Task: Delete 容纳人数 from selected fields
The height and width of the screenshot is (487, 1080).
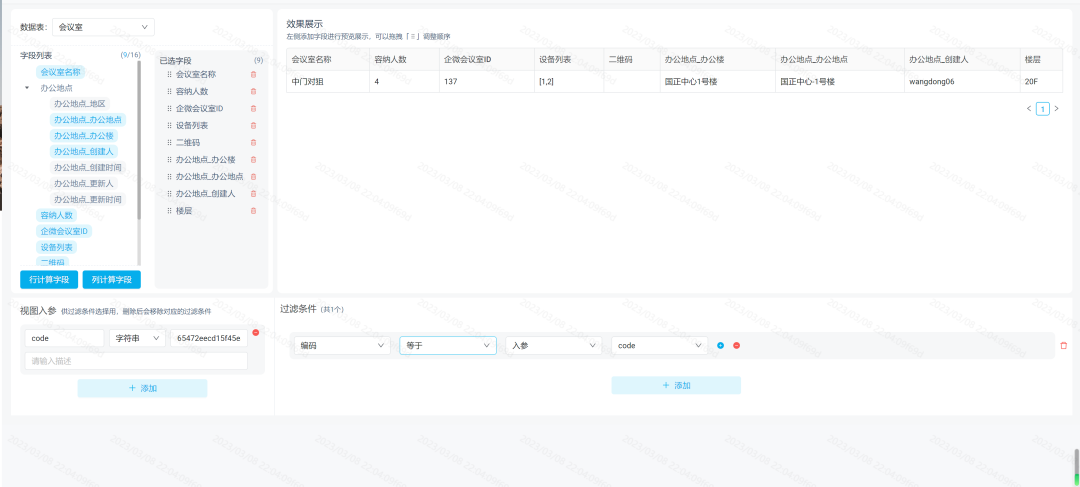Action: [x=253, y=92]
